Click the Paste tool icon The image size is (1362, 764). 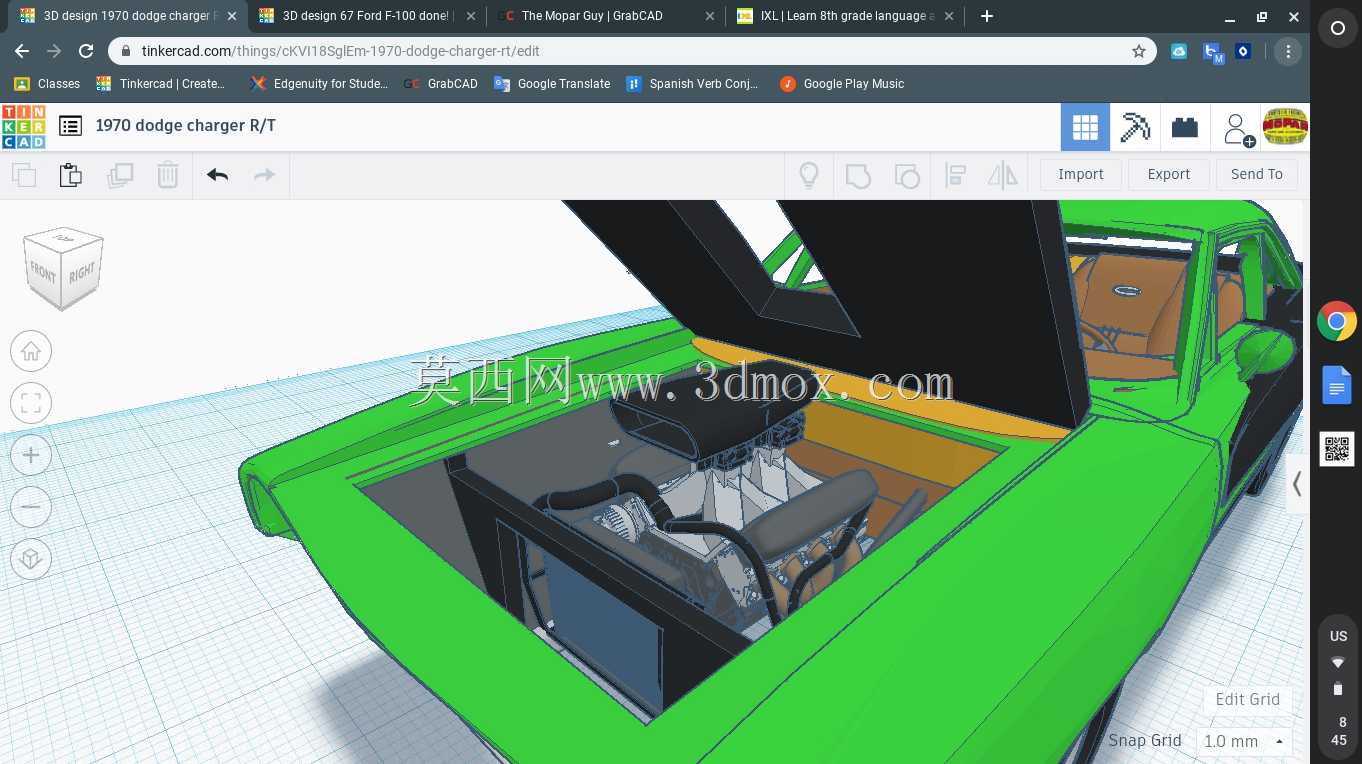tap(70, 175)
